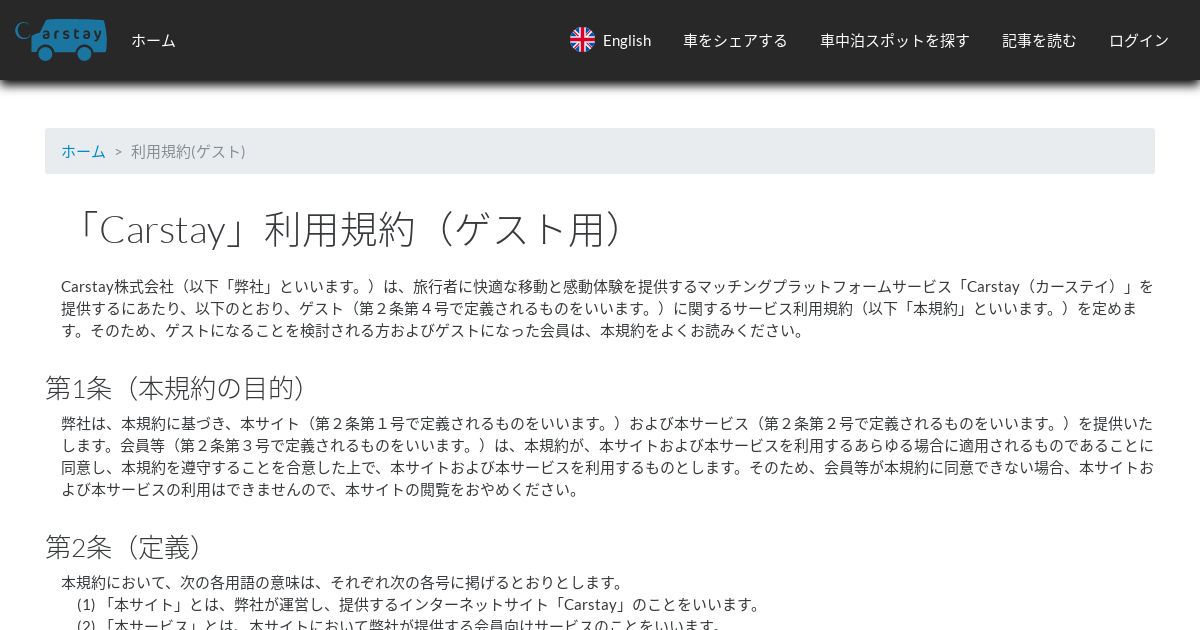Click paragraph starting 弊社は、本規約に基づき
1200x630 pixels.
(x=608, y=456)
